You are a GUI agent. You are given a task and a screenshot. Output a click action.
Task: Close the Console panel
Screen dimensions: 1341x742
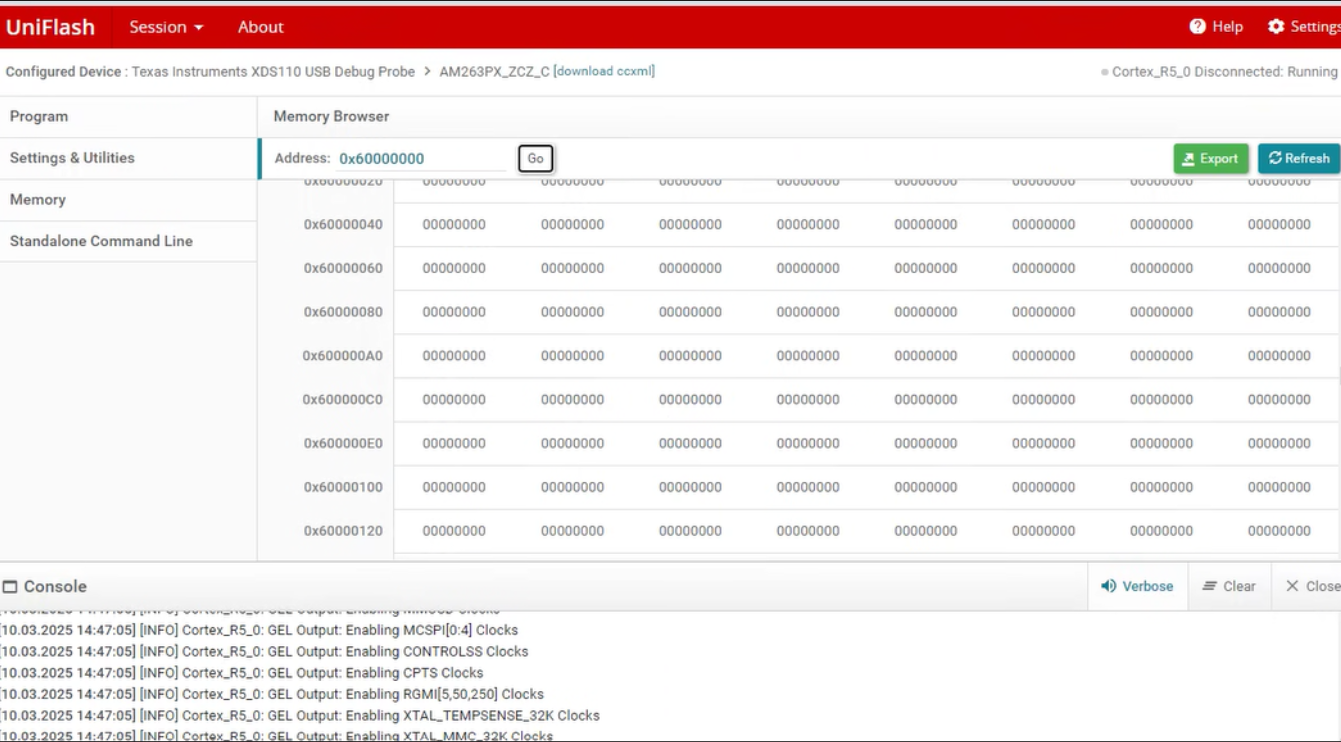tap(1312, 586)
